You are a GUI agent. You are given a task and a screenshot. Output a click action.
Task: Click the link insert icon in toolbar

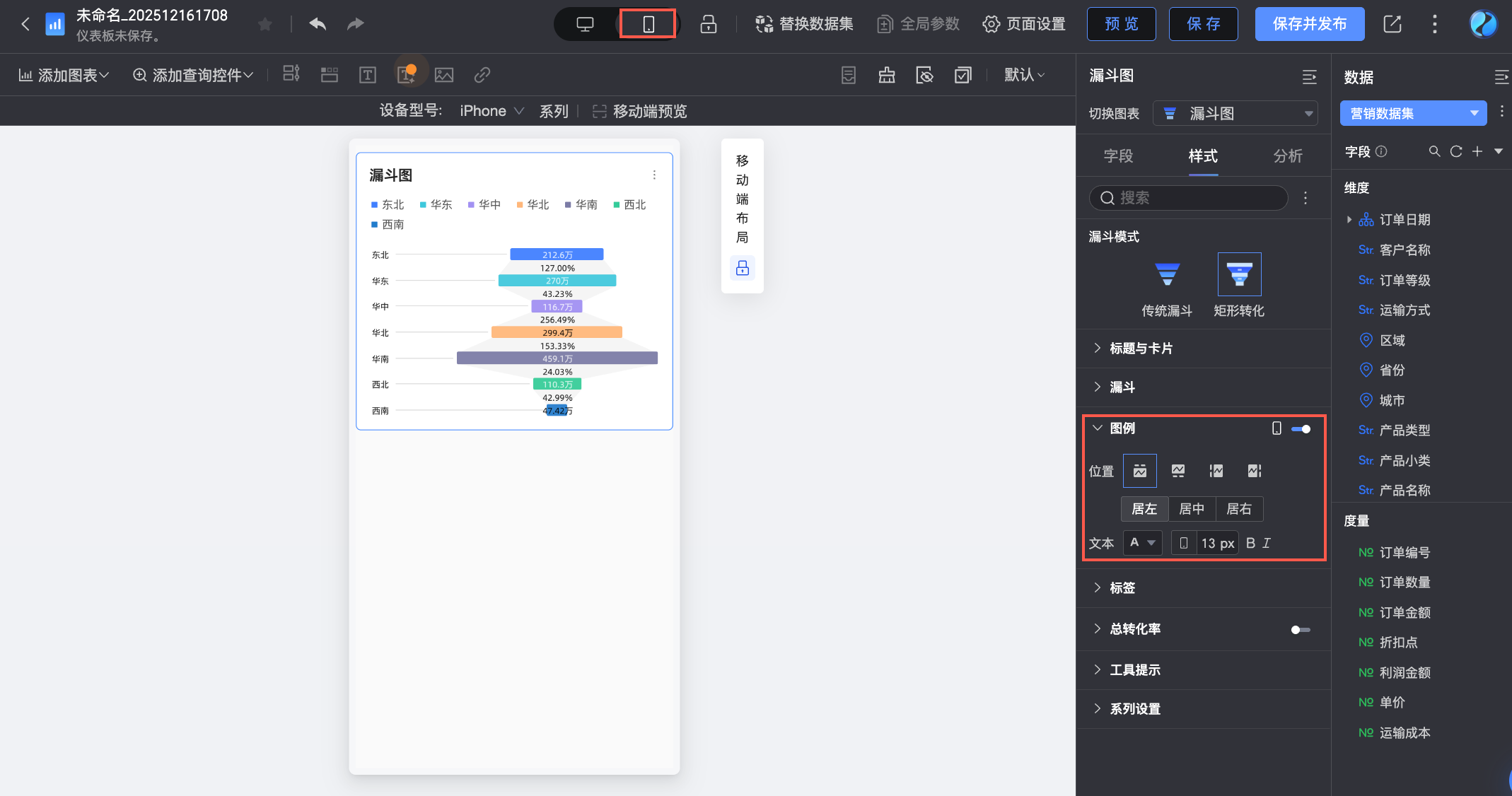(x=482, y=75)
